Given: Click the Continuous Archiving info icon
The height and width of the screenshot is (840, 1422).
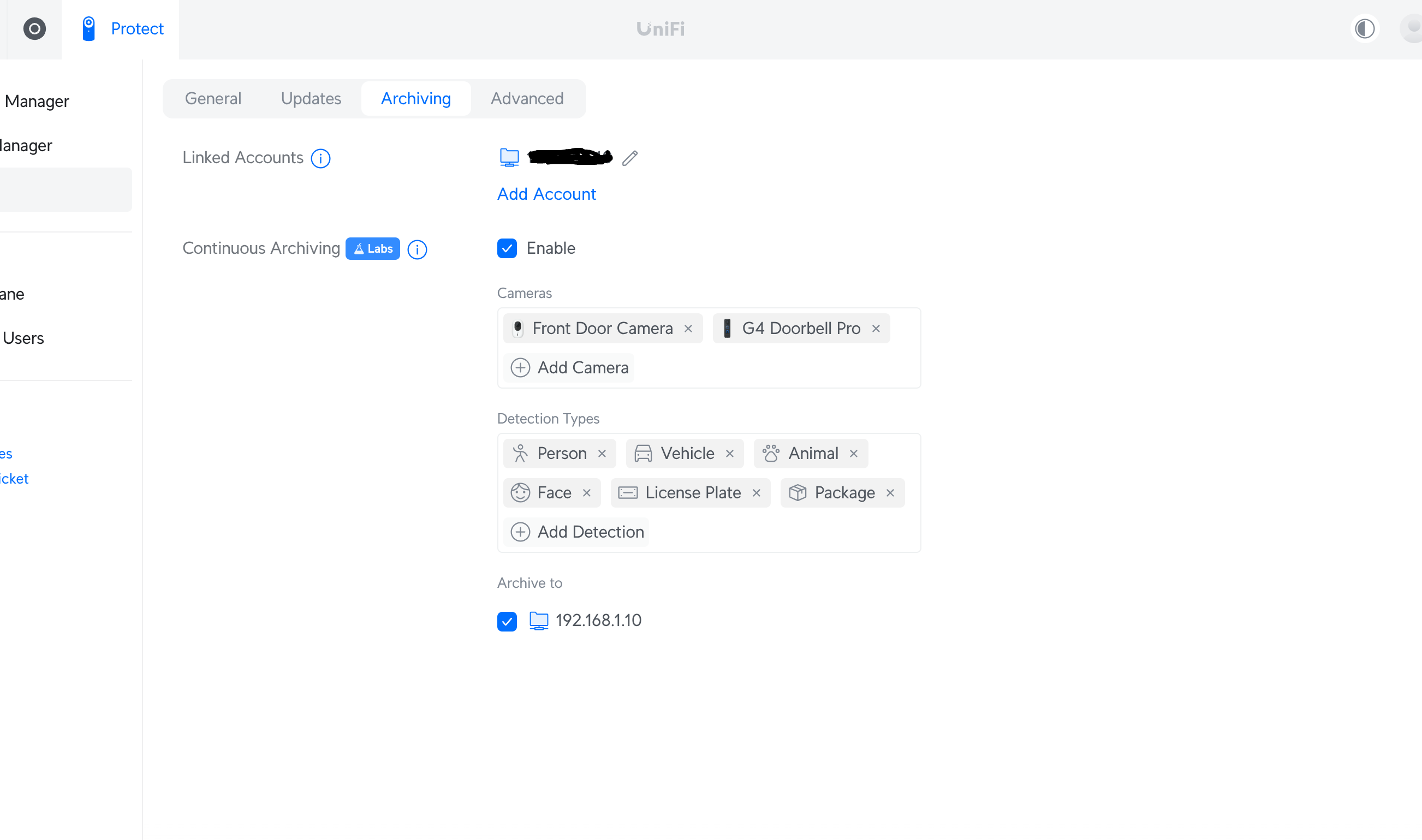Looking at the screenshot, I should [417, 249].
